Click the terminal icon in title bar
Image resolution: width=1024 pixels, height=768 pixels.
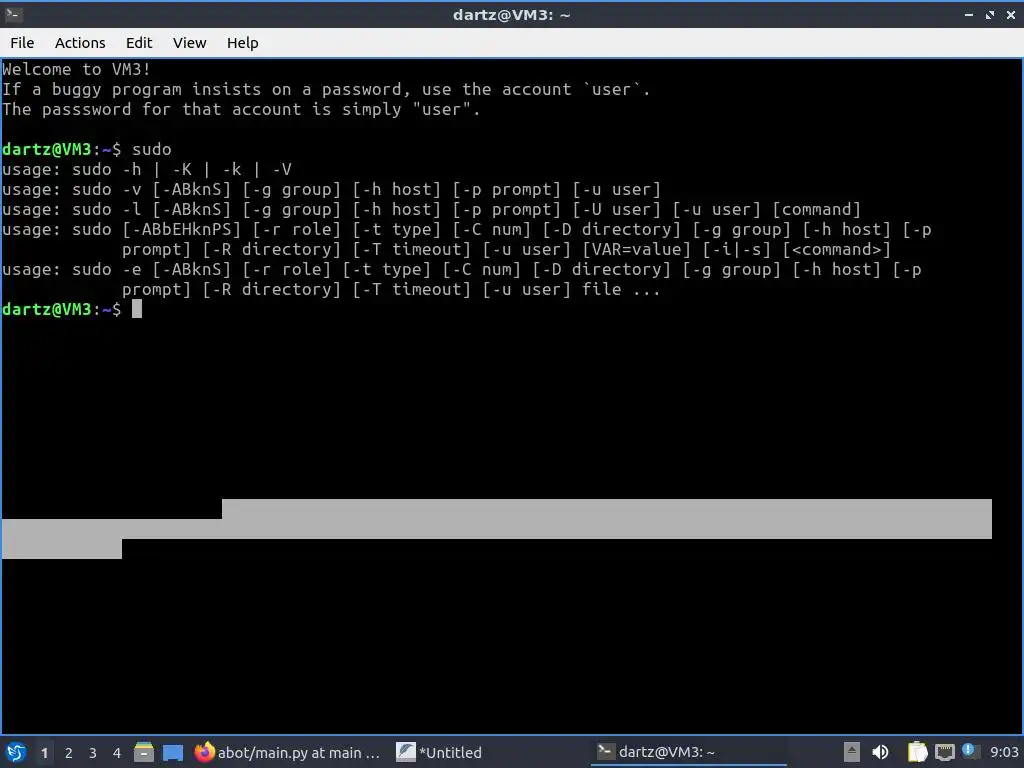13,14
